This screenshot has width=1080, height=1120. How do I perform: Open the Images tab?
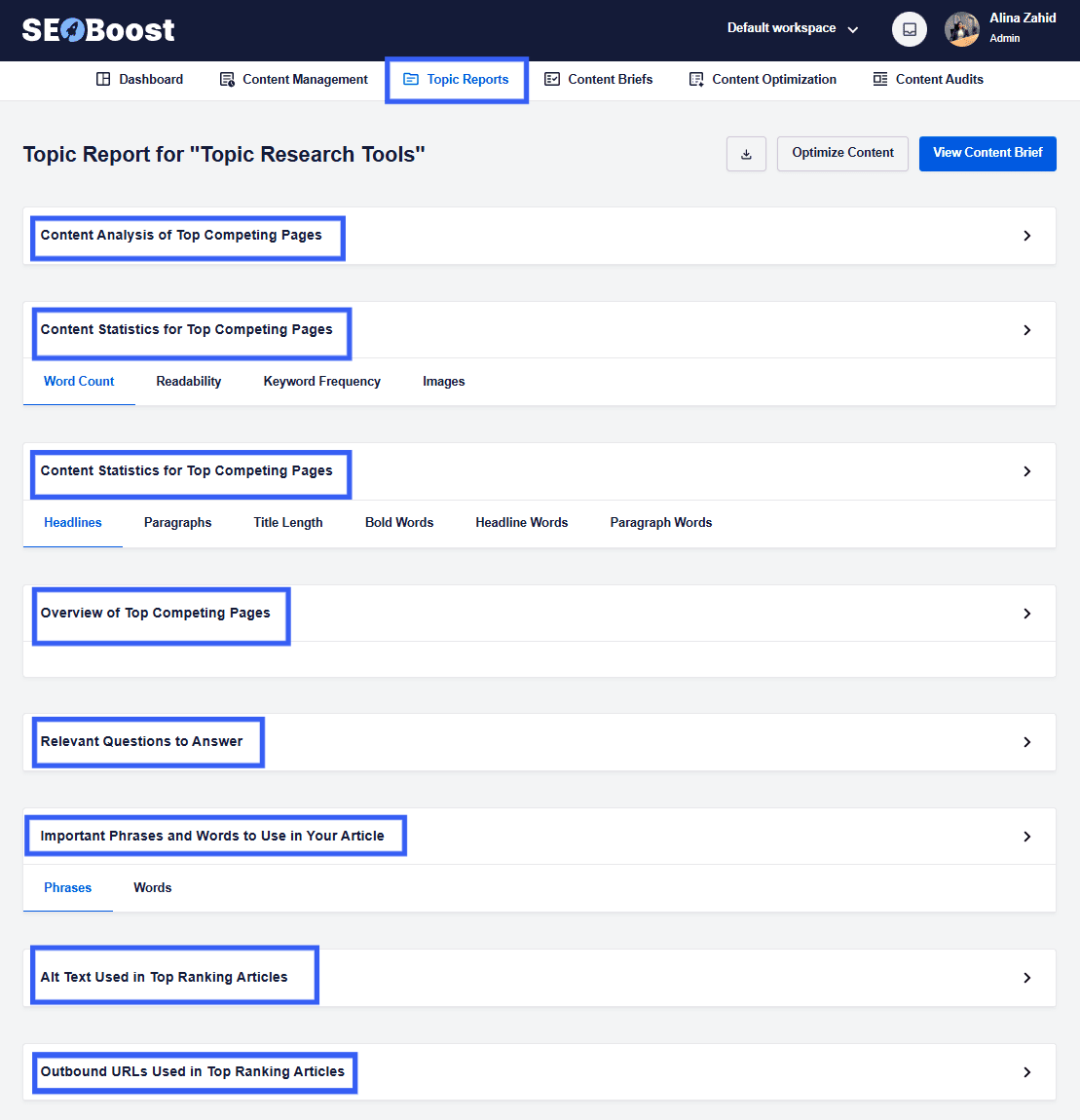443,382
